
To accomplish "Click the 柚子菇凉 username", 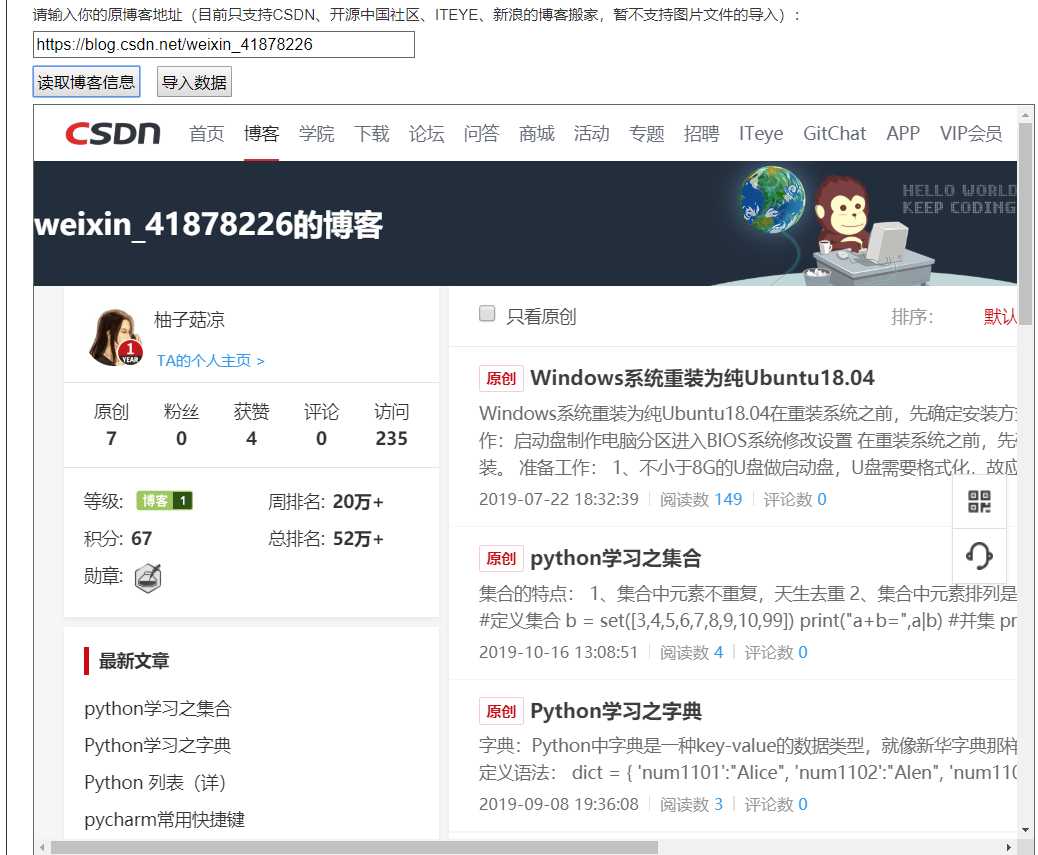I will pos(189,320).
